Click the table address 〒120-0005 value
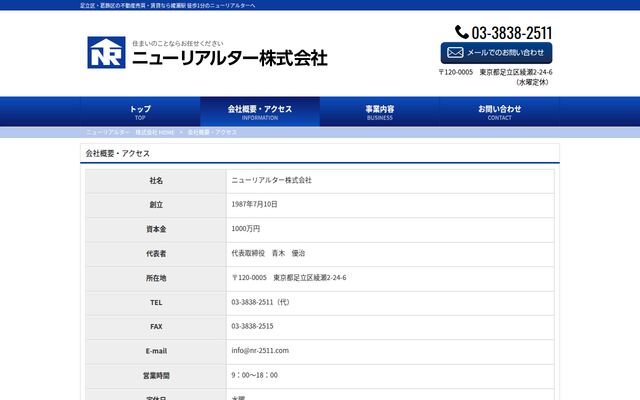The width and height of the screenshot is (640, 400). pos(289,278)
